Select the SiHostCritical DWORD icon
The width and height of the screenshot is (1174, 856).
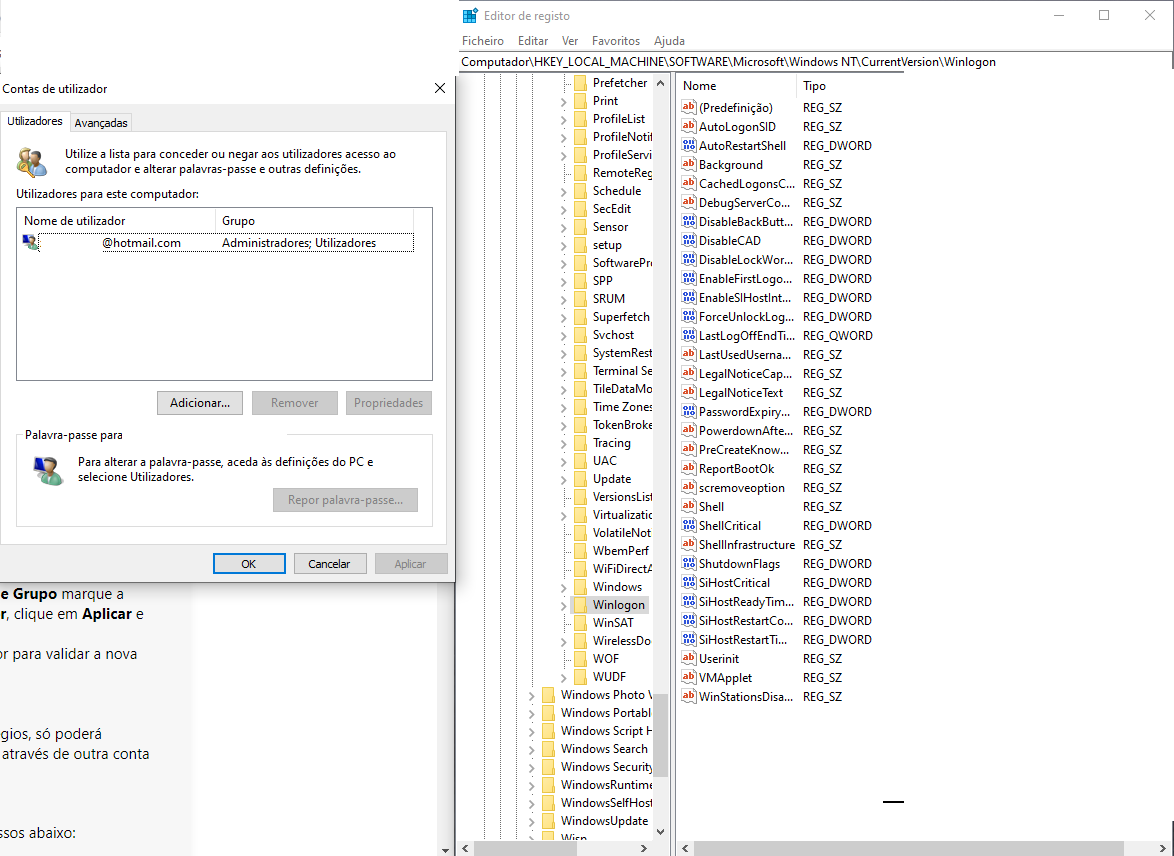point(689,582)
